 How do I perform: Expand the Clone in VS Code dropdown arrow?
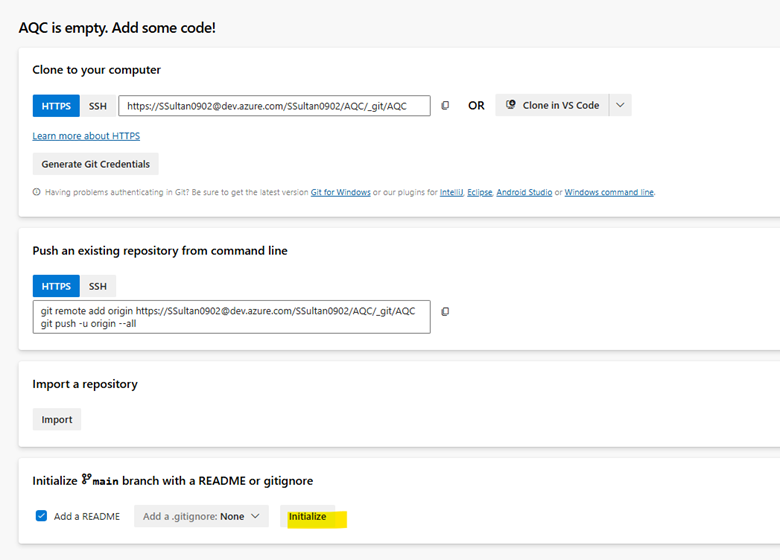tap(620, 105)
